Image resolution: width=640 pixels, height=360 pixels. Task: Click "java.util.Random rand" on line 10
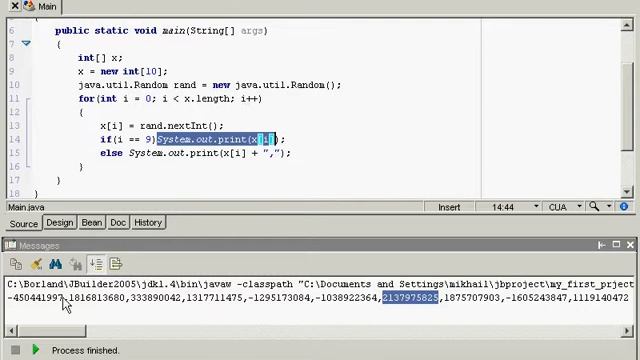click(137, 85)
